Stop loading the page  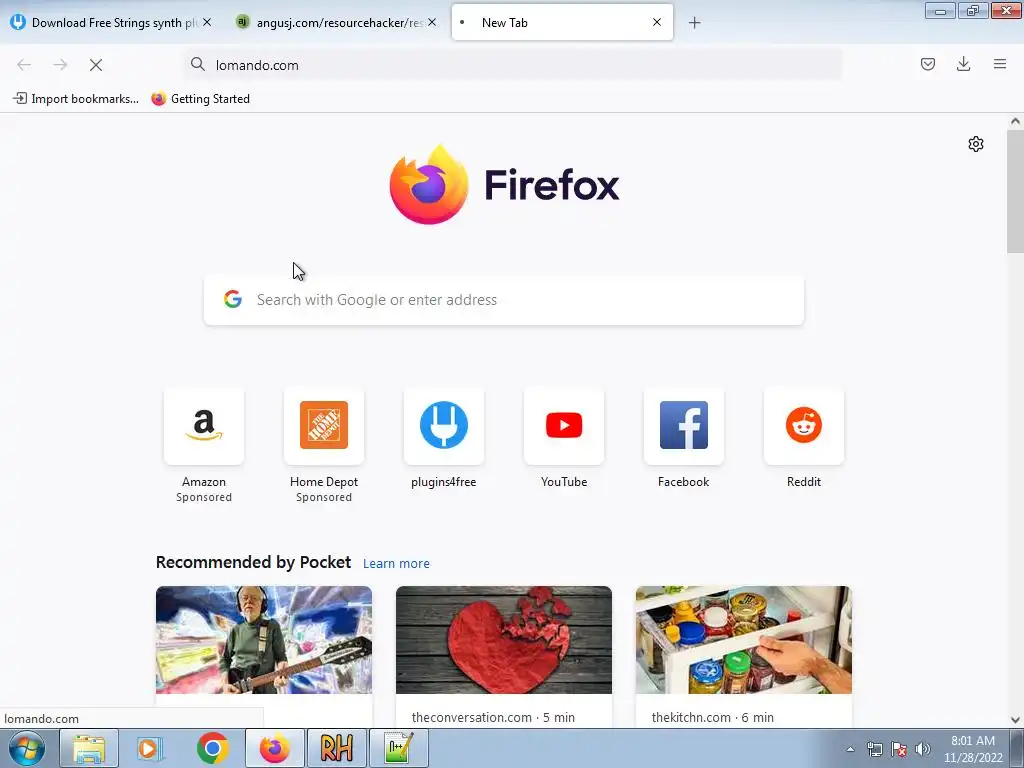[x=96, y=65]
